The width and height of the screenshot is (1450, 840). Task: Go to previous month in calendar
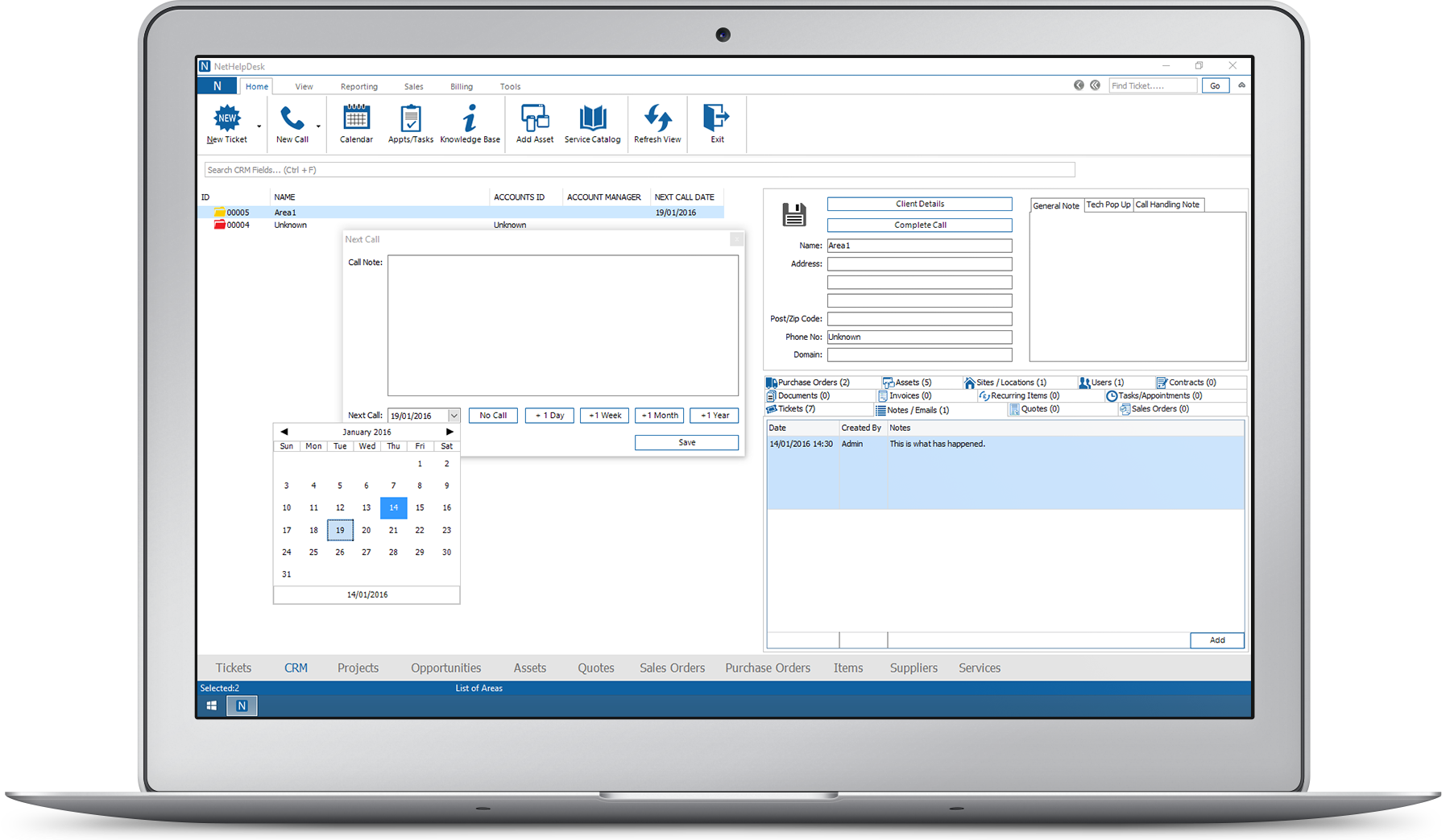pos(284,432)
